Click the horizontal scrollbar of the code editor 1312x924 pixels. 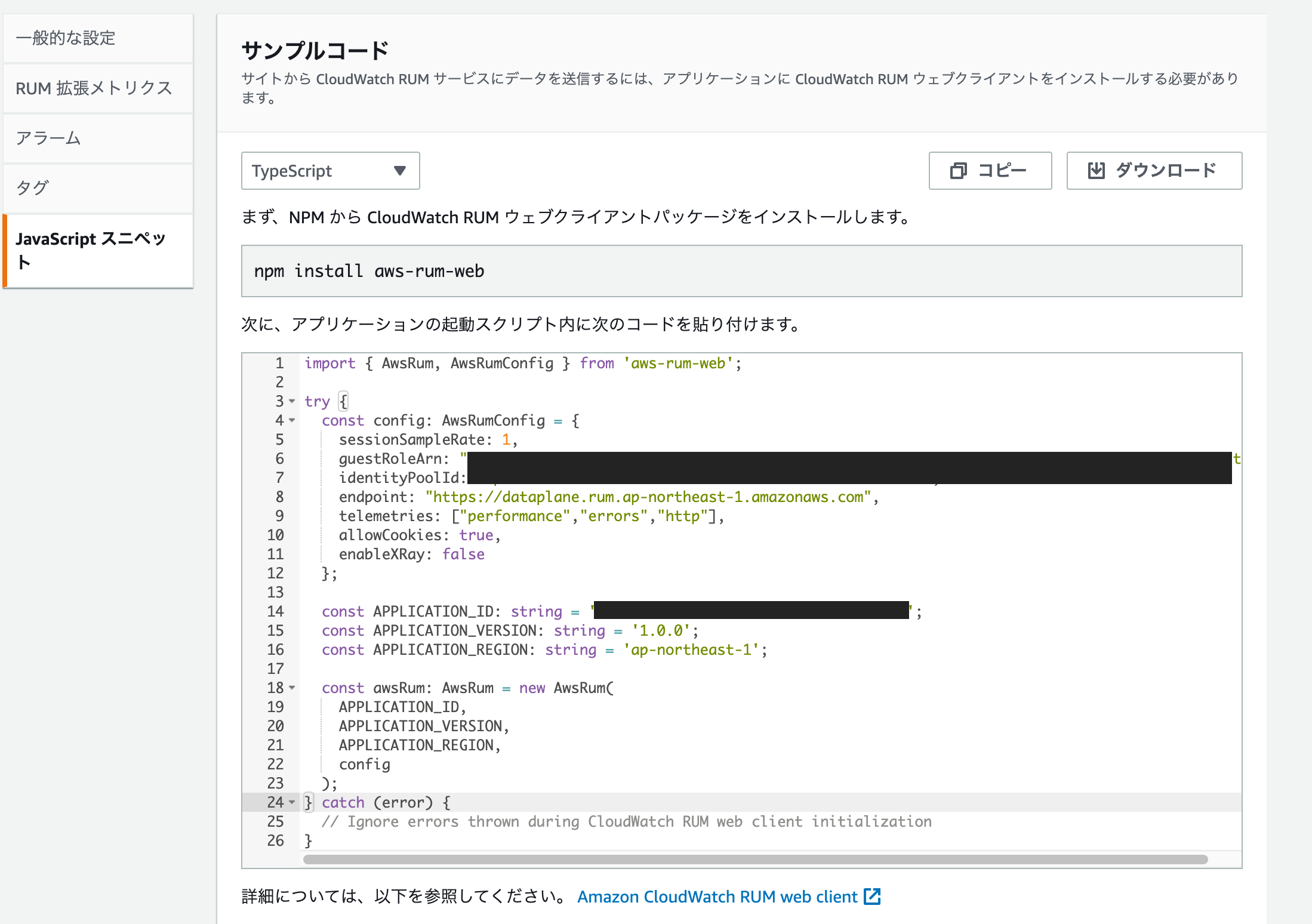coord(755,860)
